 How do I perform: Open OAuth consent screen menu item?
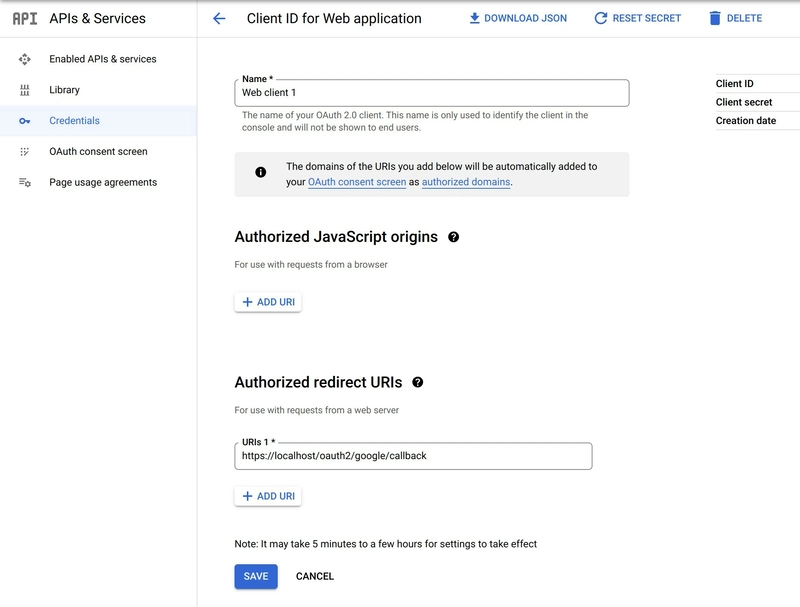(98, 152)
